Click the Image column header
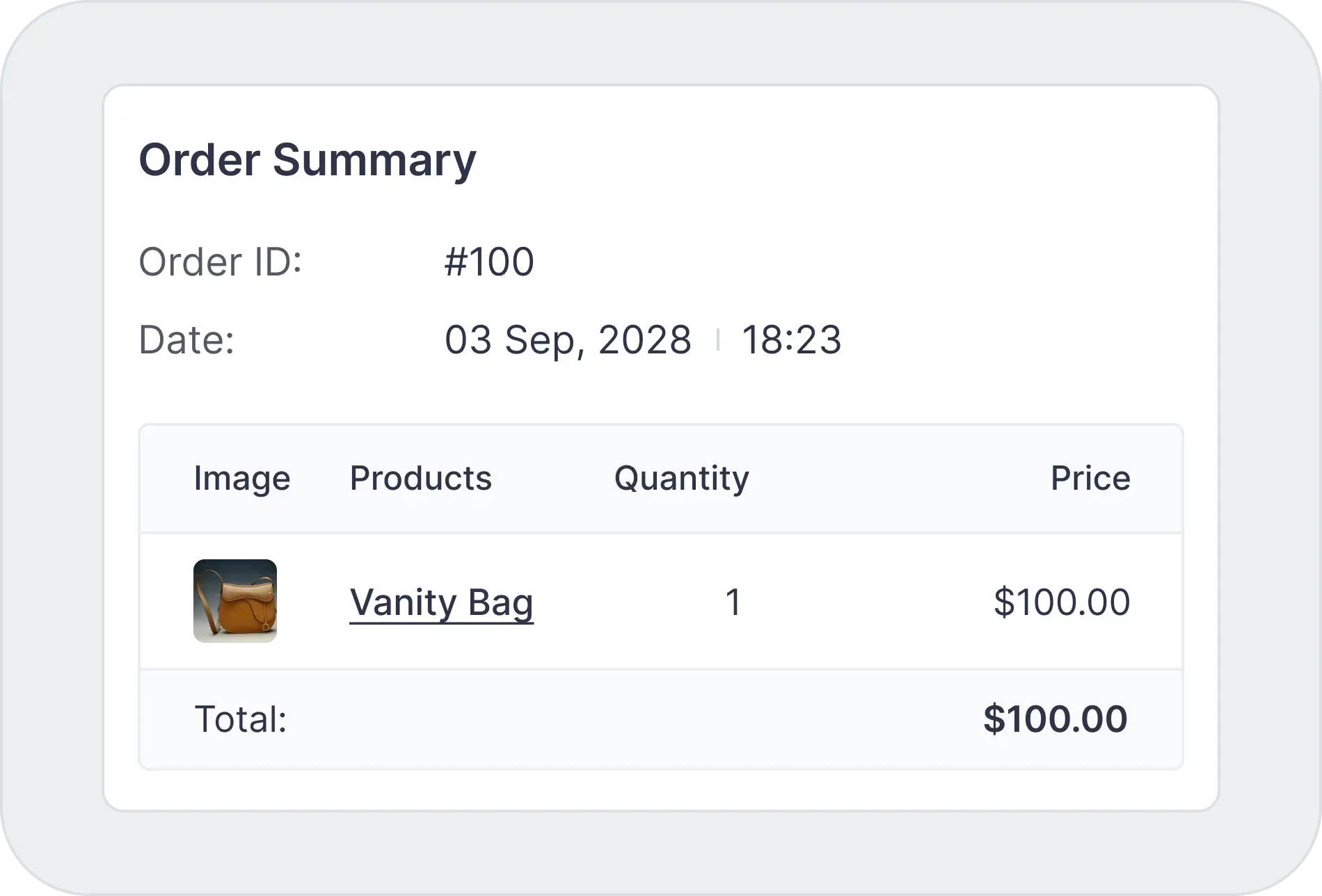Image resolution: width=1322 pixels, height=896 pixels. (x=241, y=479)
